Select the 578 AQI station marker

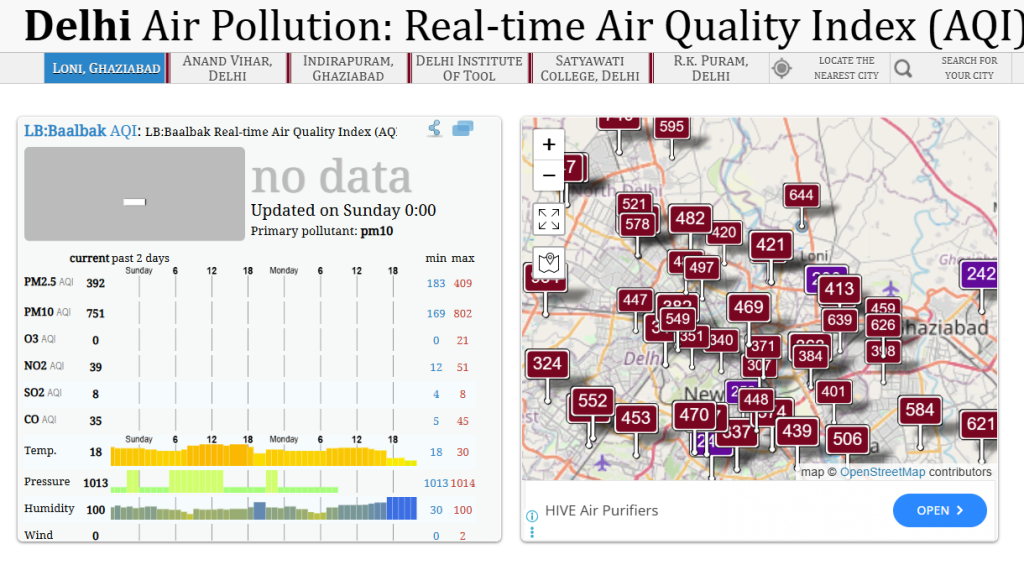(x=637, y=225)
